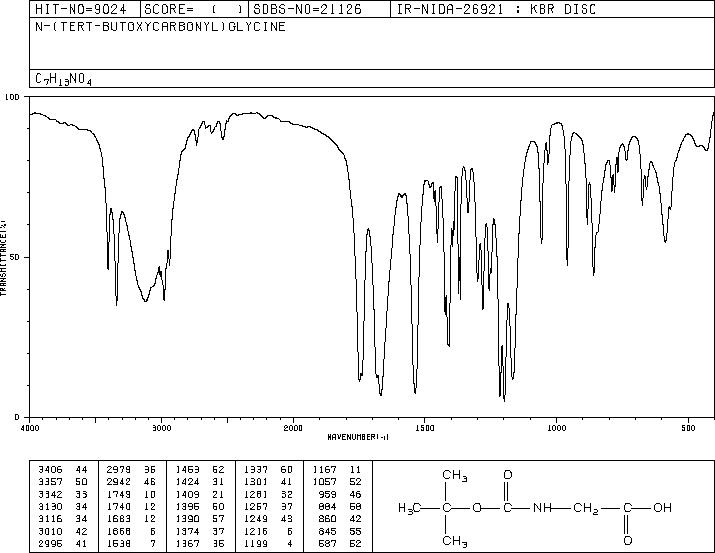Click the WAVENUMBER x-axis title
Screen dimensions: 715x553
[x=358, y=437]
